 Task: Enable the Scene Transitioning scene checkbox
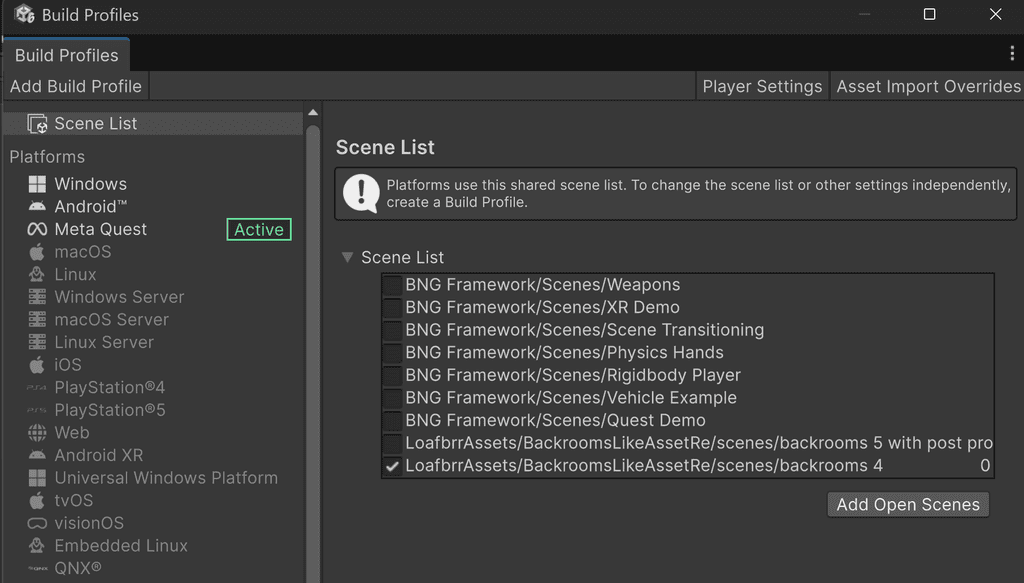coord(392,330)
